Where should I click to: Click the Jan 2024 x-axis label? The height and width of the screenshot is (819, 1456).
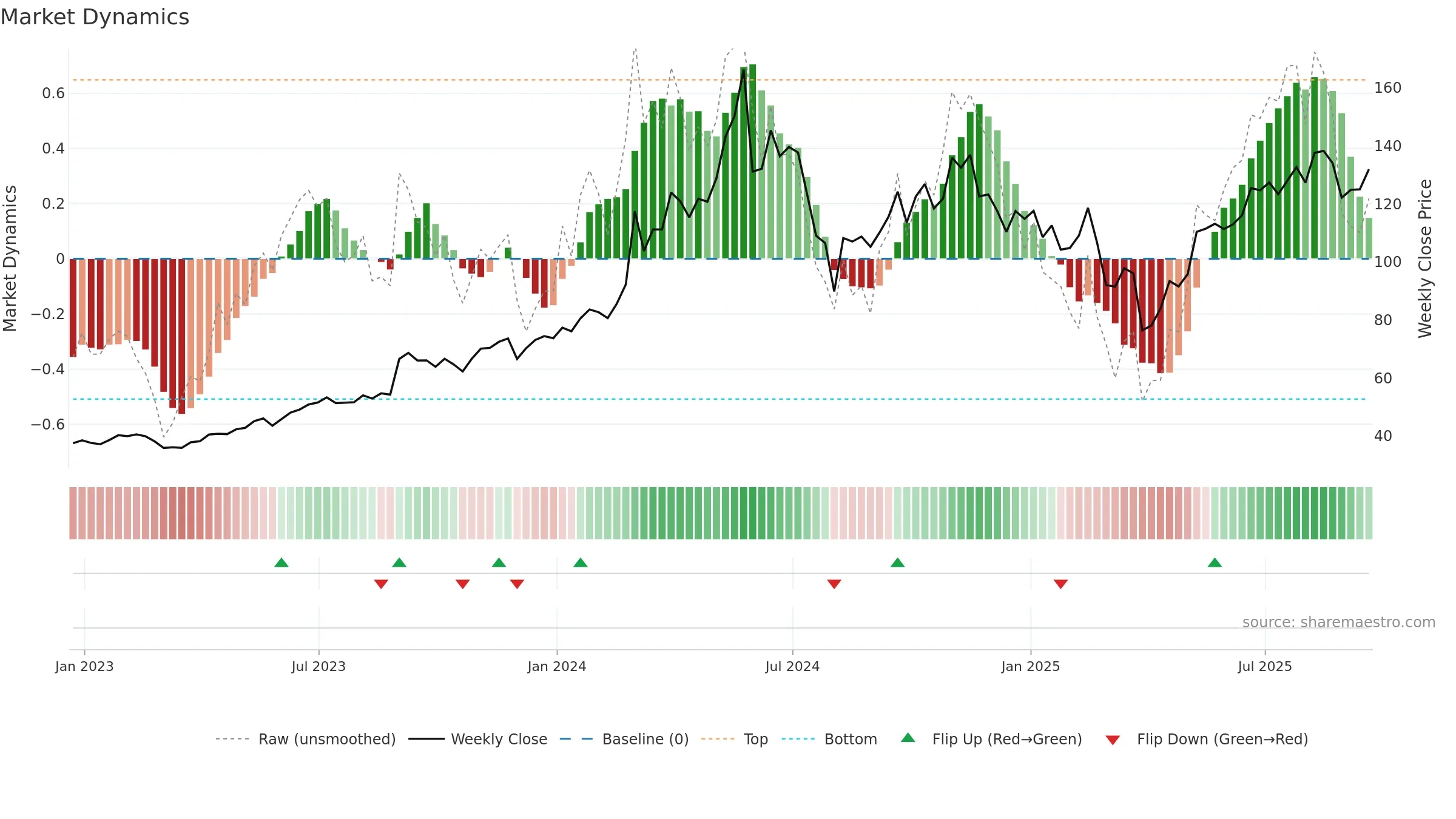pos(557,666)
